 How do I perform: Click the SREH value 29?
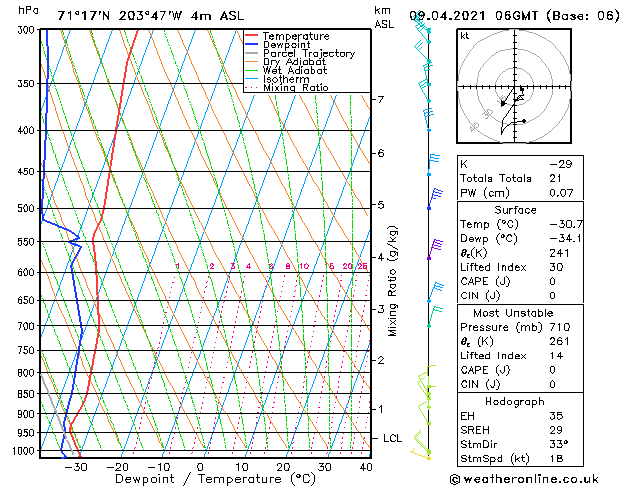tap(556, 430)
